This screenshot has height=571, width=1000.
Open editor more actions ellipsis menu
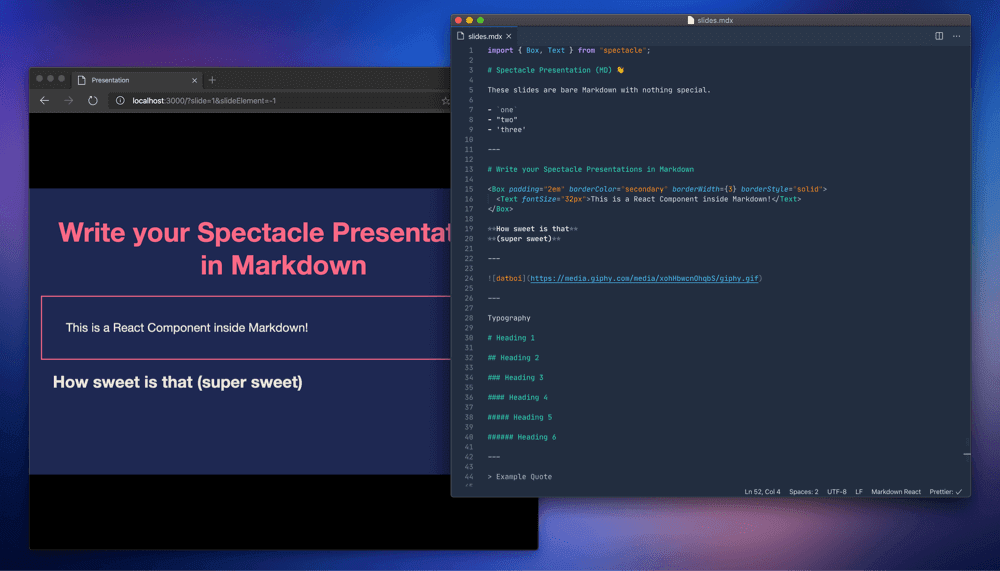point(957,36)
